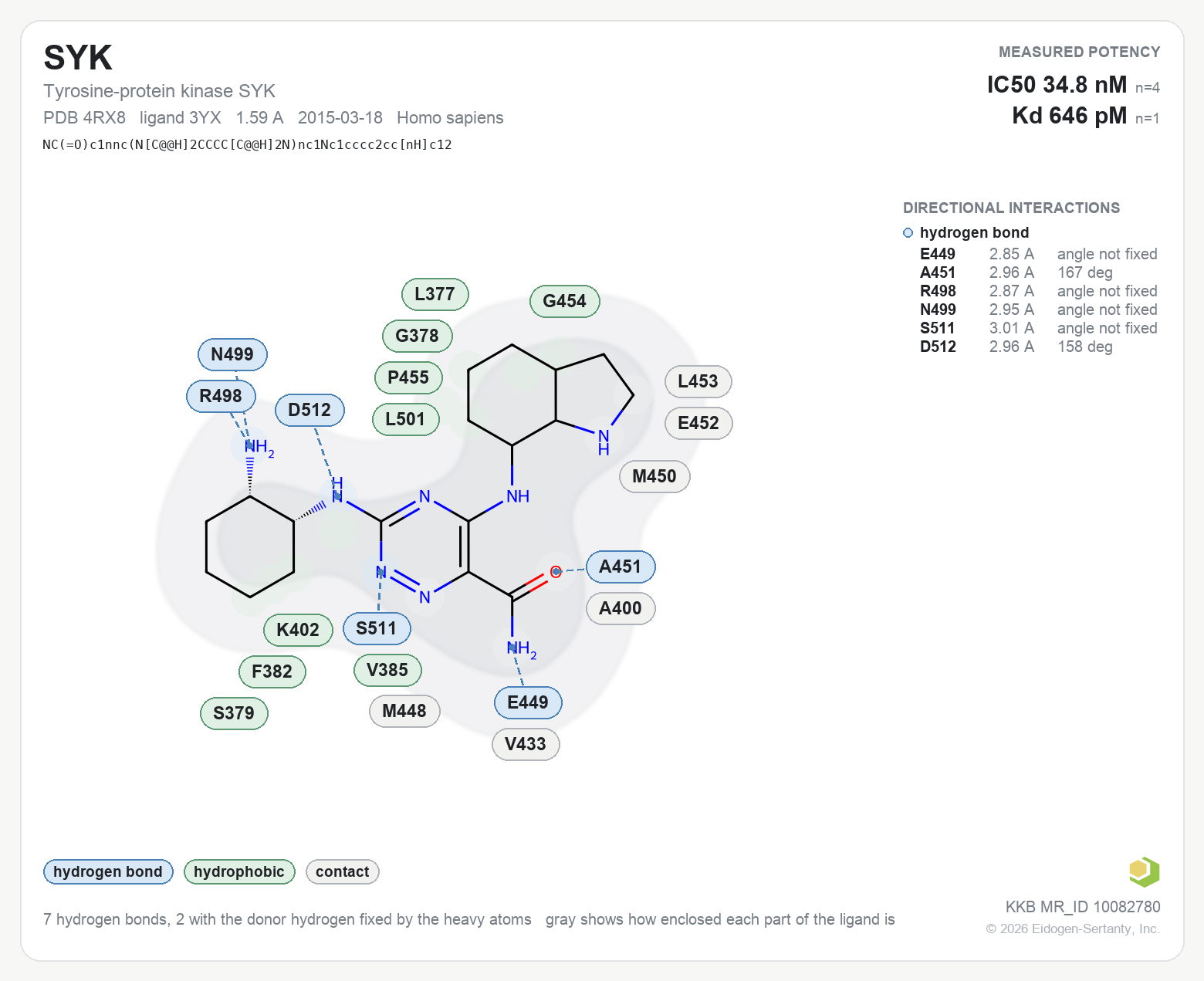Click residue label S511 in diagram
The image size is (1204, 981).
tap(377, 628)
